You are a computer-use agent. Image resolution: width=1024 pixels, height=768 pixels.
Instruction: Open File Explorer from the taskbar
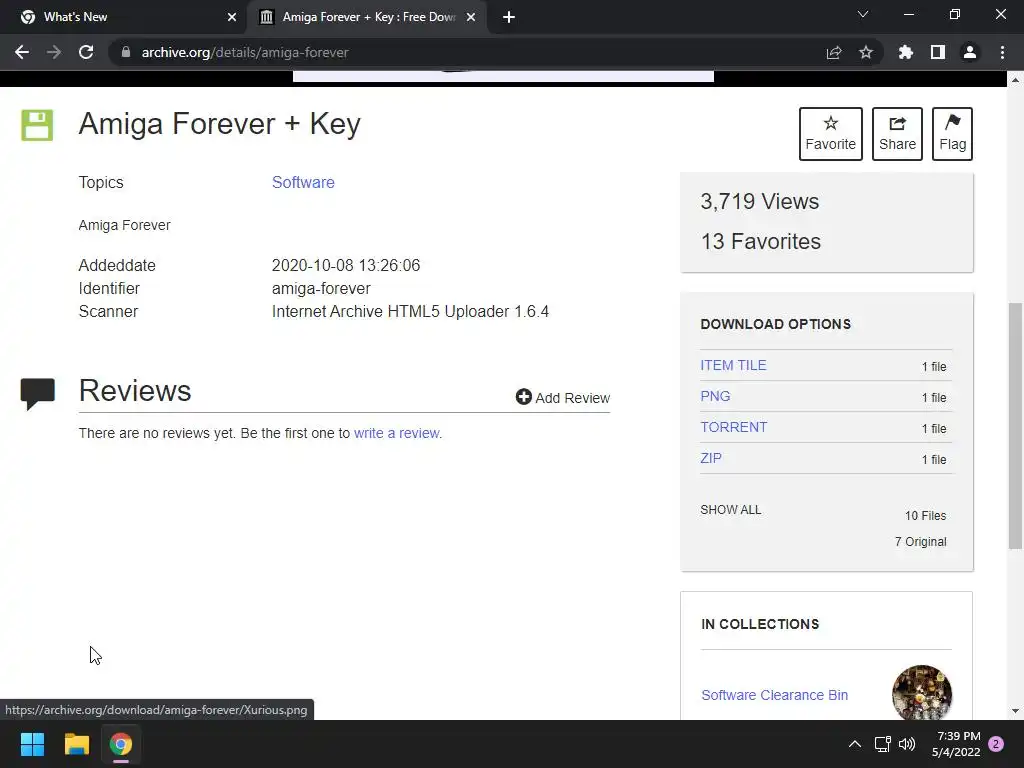[76, 744]
